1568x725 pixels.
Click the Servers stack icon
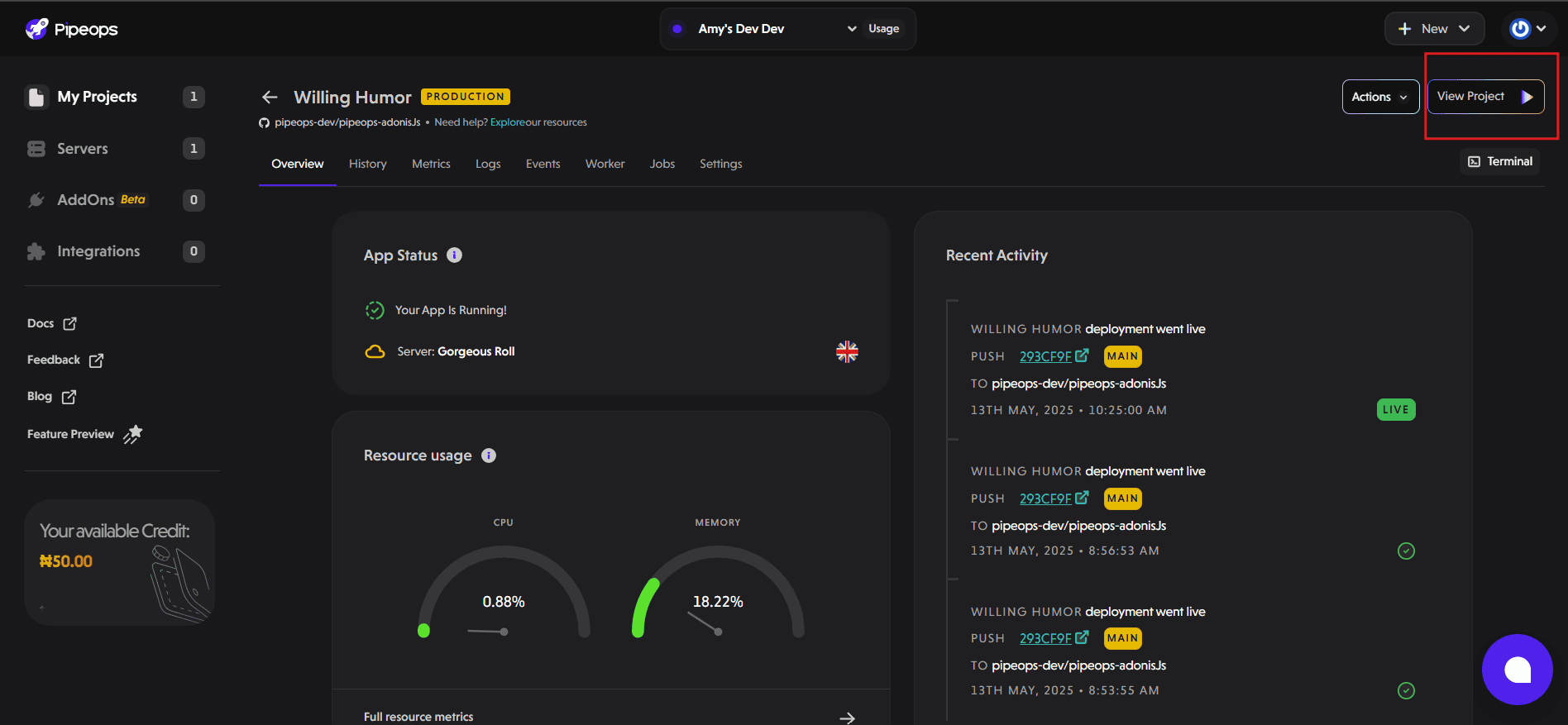coord(36,149)
